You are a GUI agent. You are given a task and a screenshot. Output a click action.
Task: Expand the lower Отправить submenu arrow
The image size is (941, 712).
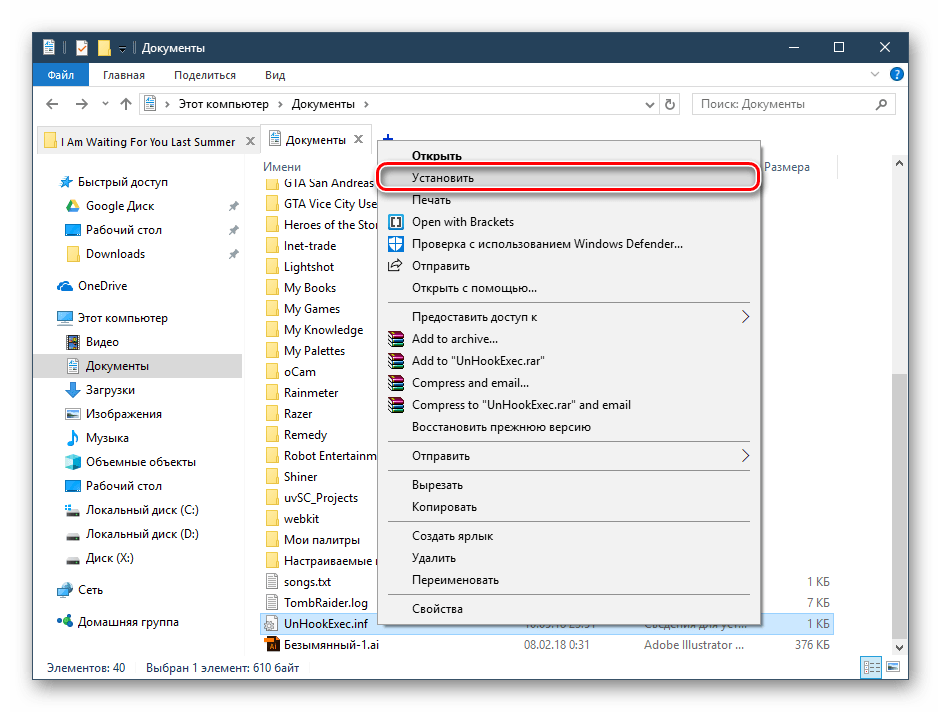745,456
